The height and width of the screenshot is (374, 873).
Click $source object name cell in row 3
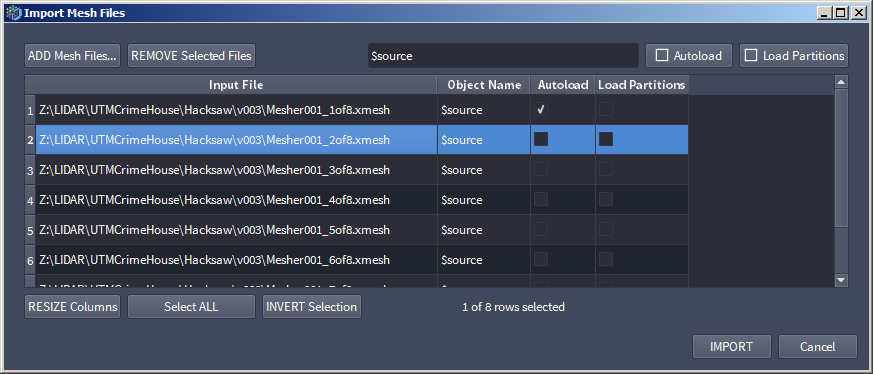pos(484,170)
